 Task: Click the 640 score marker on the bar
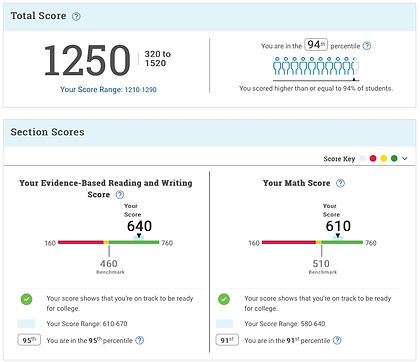coord(139,237)
